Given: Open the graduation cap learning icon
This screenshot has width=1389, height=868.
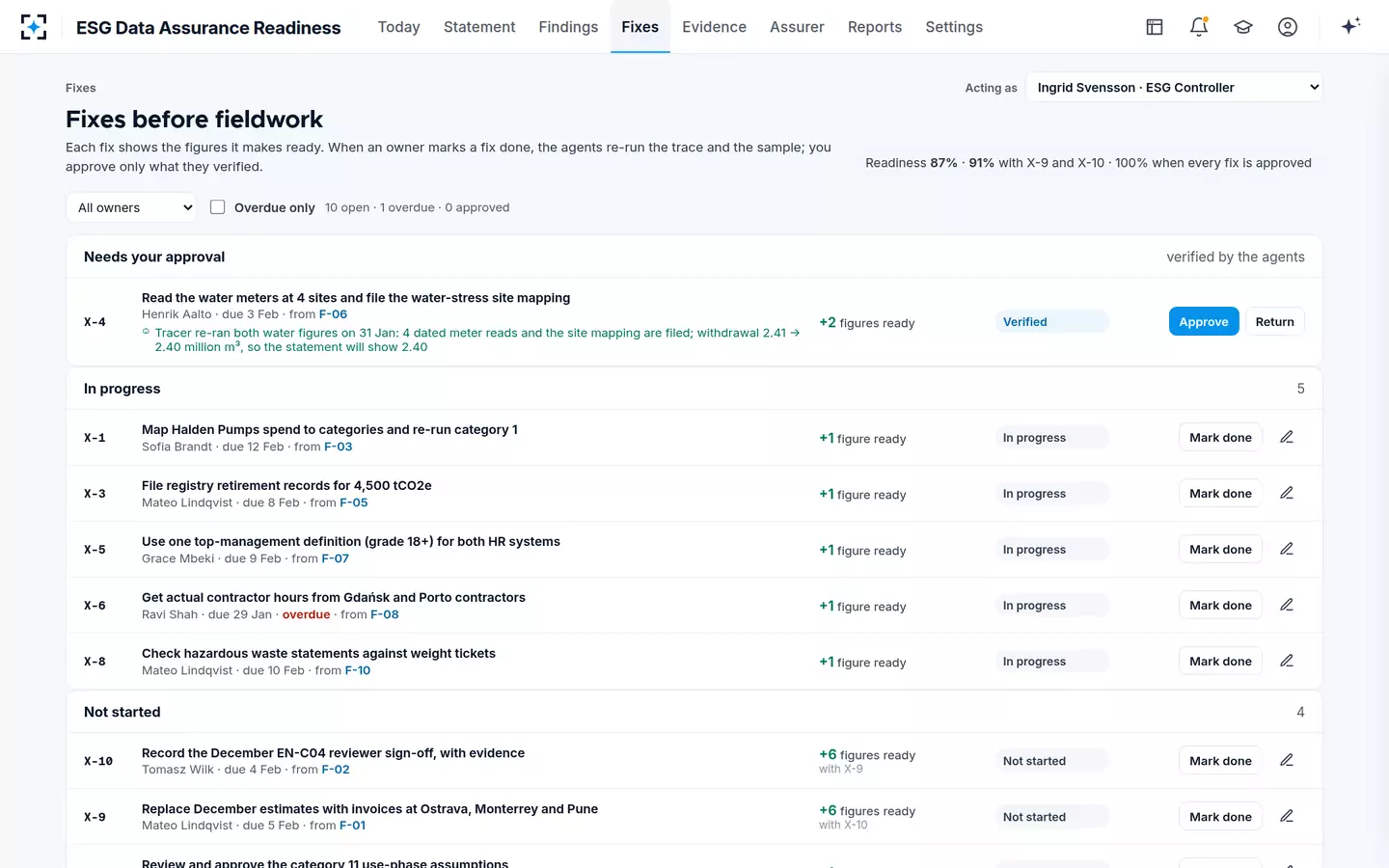Looking at the screenshot, I should tap(1243, 27).
